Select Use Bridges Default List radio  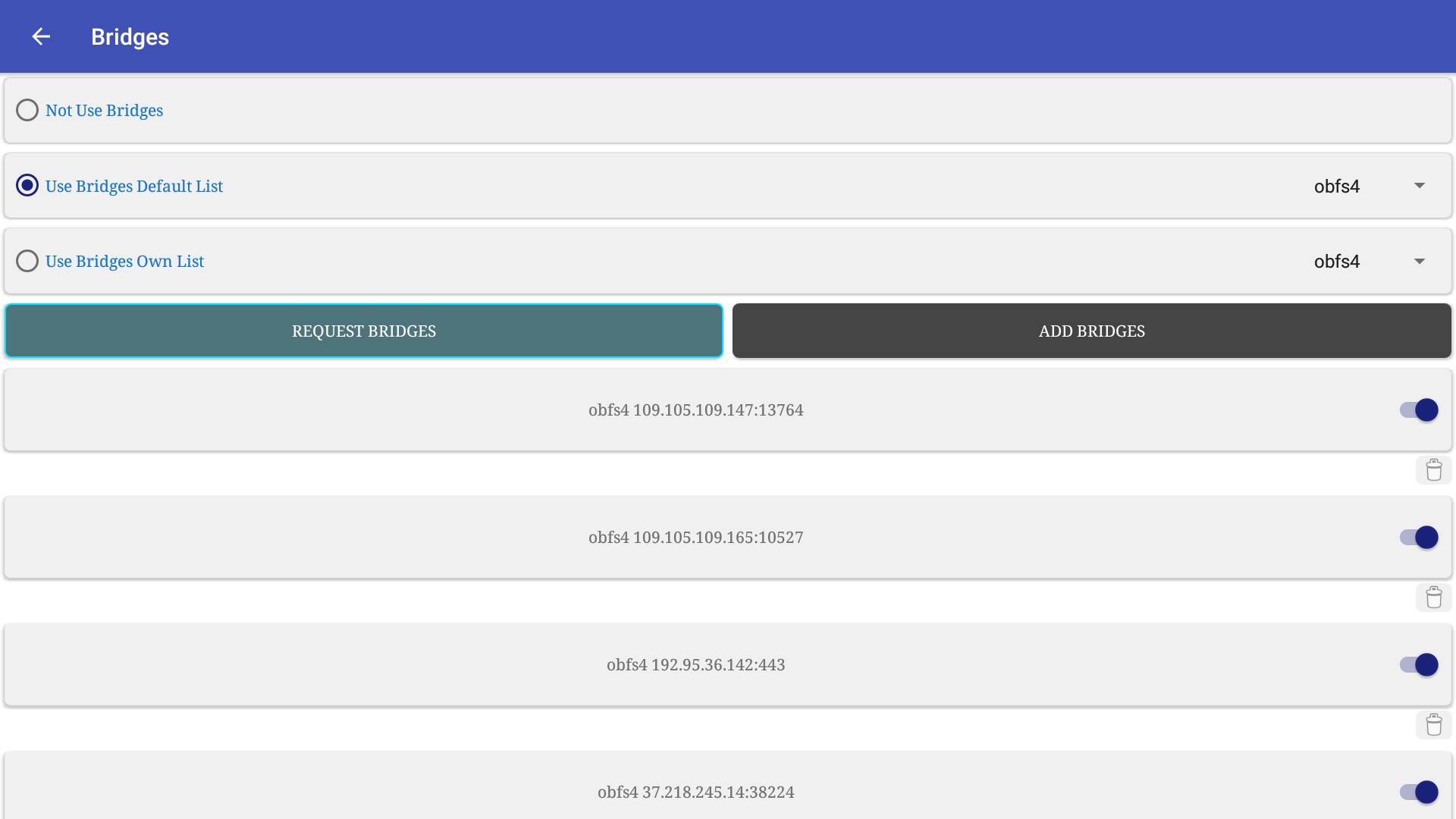27,186
